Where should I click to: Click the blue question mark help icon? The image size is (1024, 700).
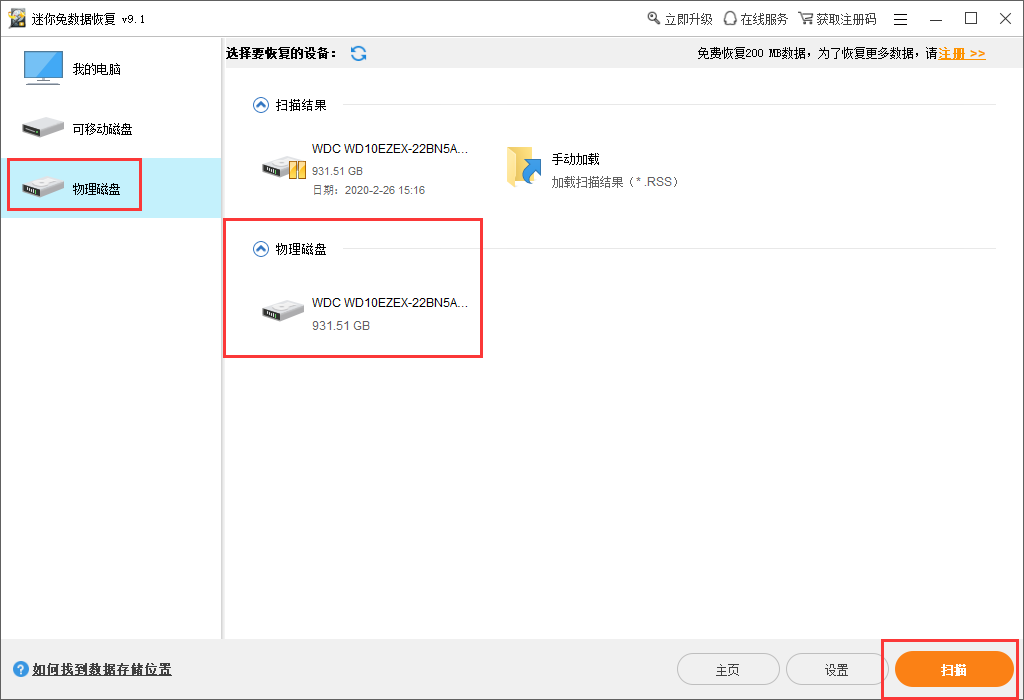pos(21,669)
